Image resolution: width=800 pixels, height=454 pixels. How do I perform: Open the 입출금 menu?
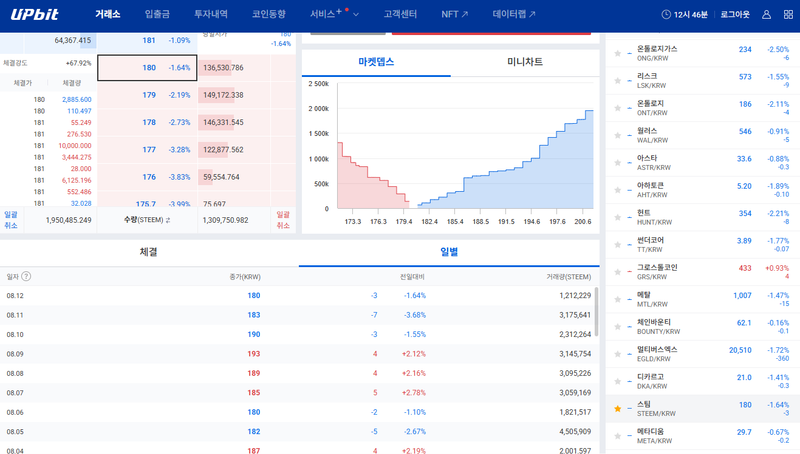click(157, 14)
